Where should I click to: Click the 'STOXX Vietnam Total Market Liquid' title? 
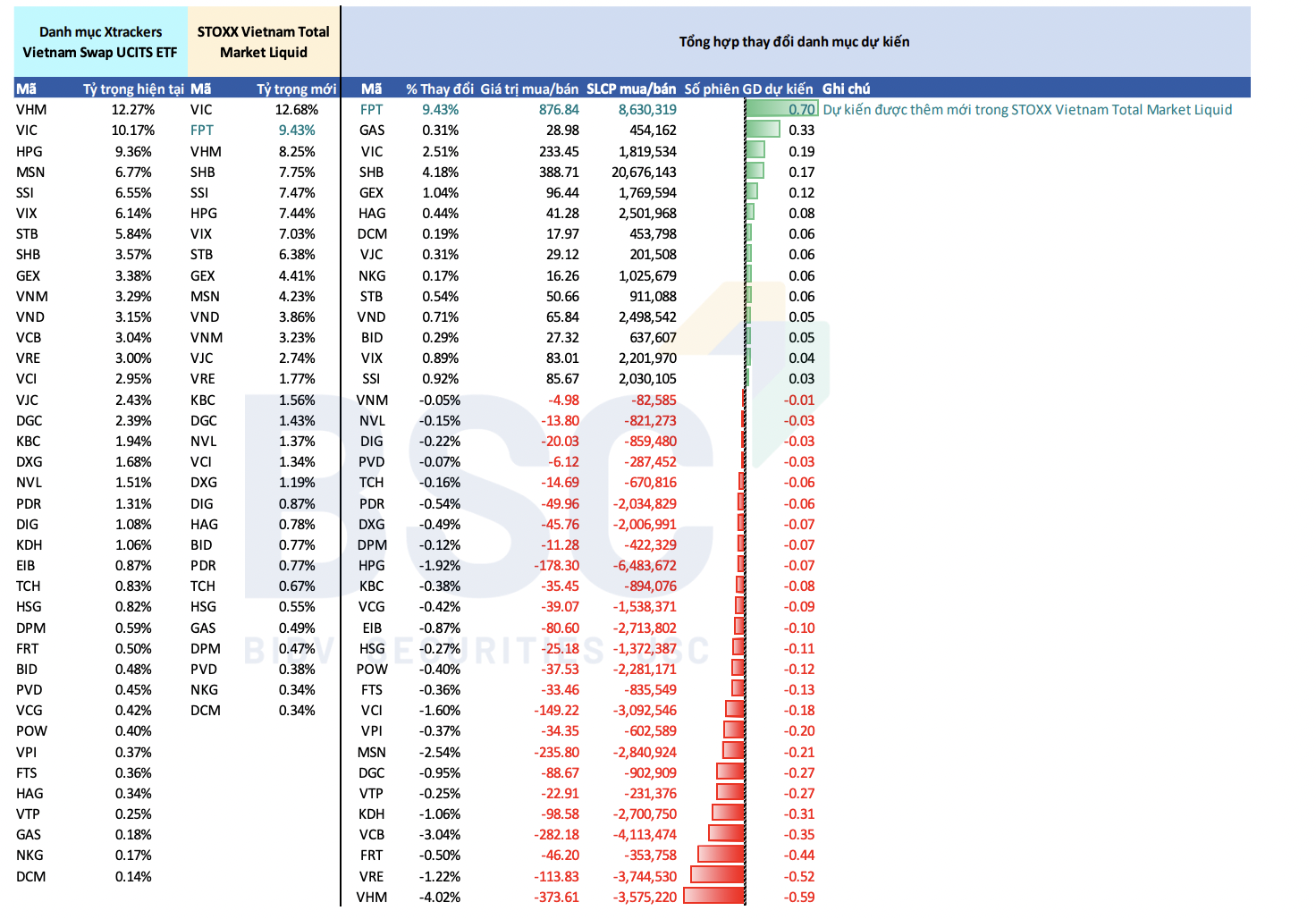264,42
